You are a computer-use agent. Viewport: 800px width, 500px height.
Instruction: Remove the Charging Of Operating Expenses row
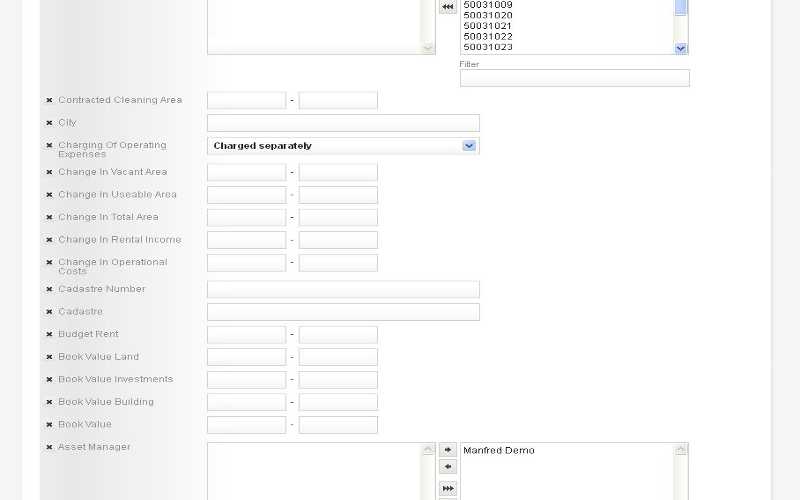click(x=49, y=145)
